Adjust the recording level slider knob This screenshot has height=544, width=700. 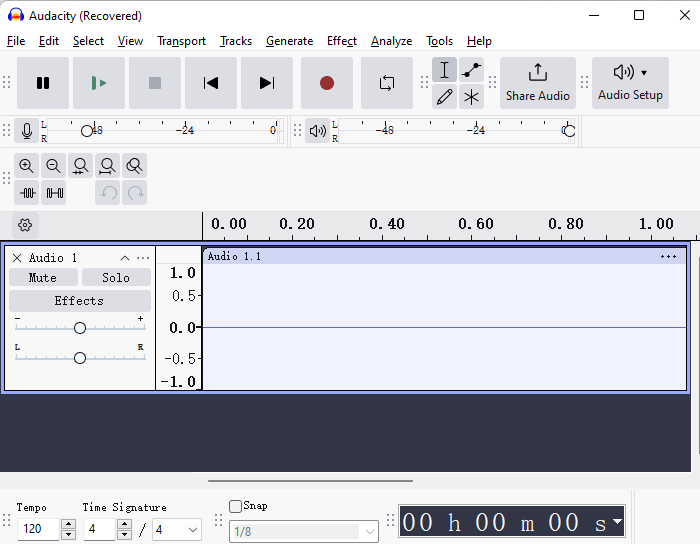(x=87, y=131)
